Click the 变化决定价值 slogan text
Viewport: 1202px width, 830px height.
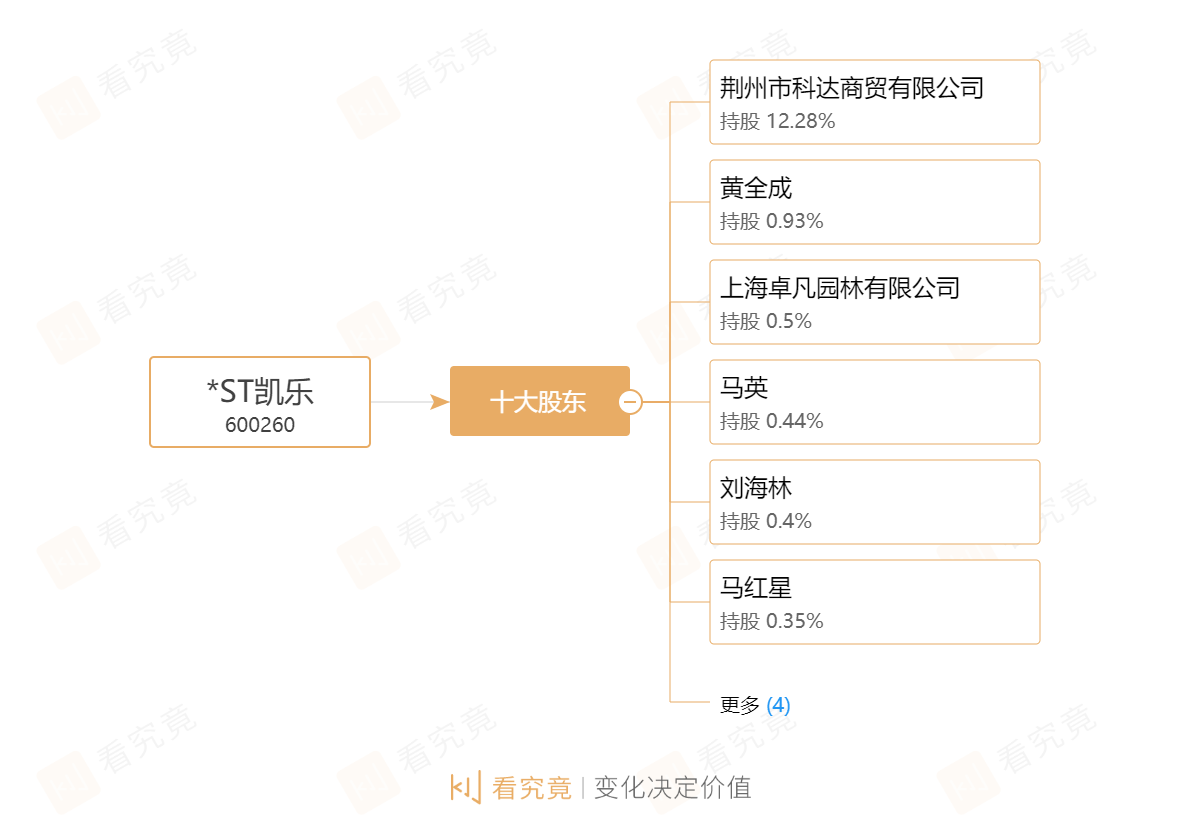click(672, 788)
